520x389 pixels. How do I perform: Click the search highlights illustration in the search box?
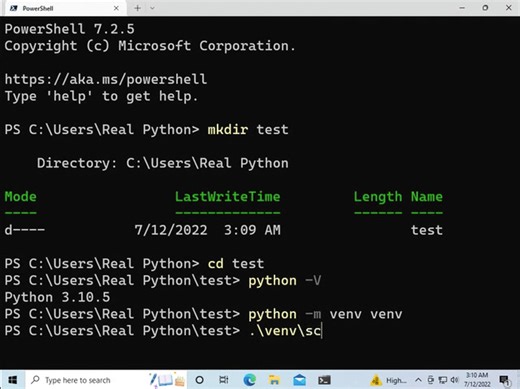[x=168, y=380]
